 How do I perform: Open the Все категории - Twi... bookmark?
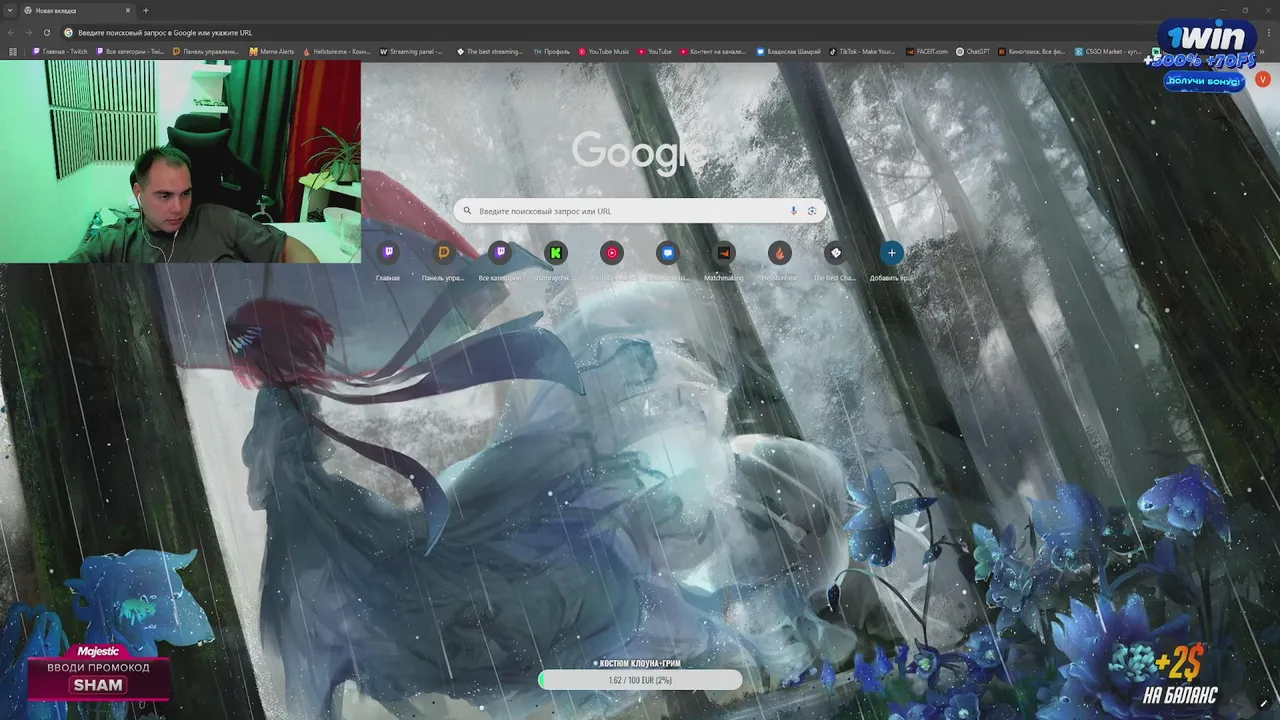coord(130,51)
